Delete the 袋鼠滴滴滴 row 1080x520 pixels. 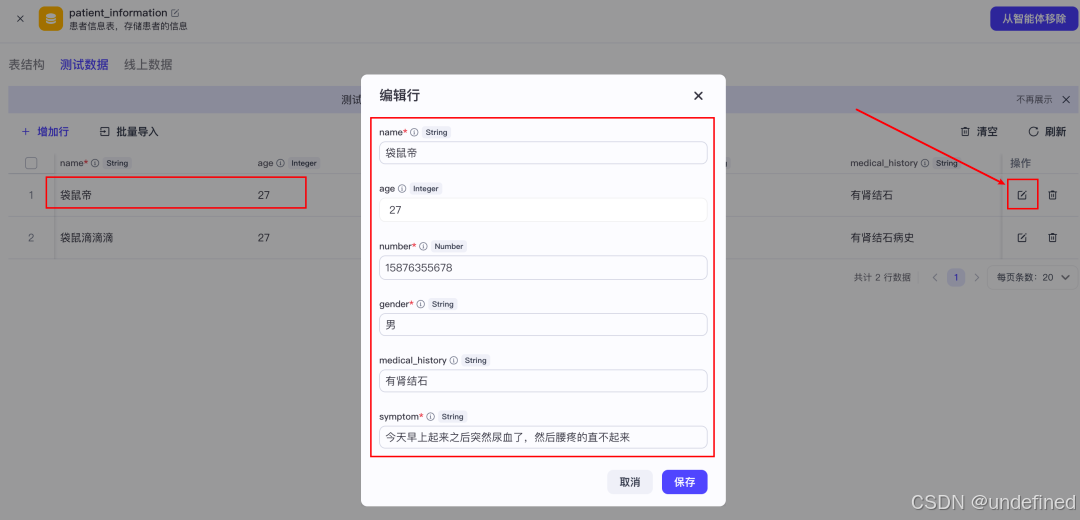(1052, 238)
